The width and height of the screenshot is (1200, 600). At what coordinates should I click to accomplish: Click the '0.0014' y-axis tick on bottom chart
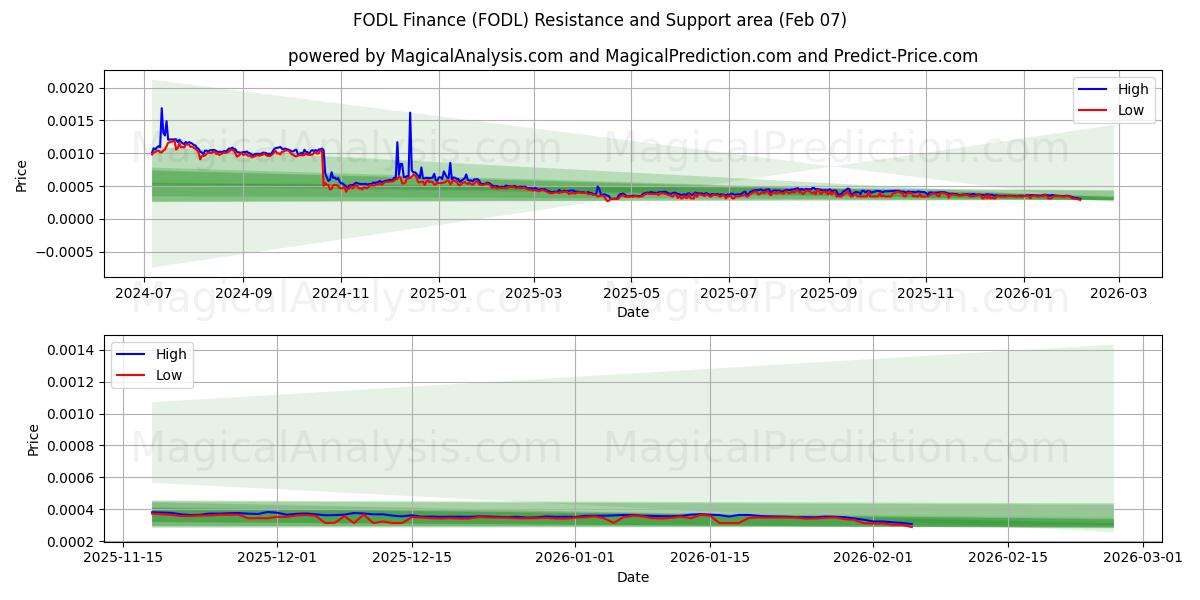tap(72, 350)
